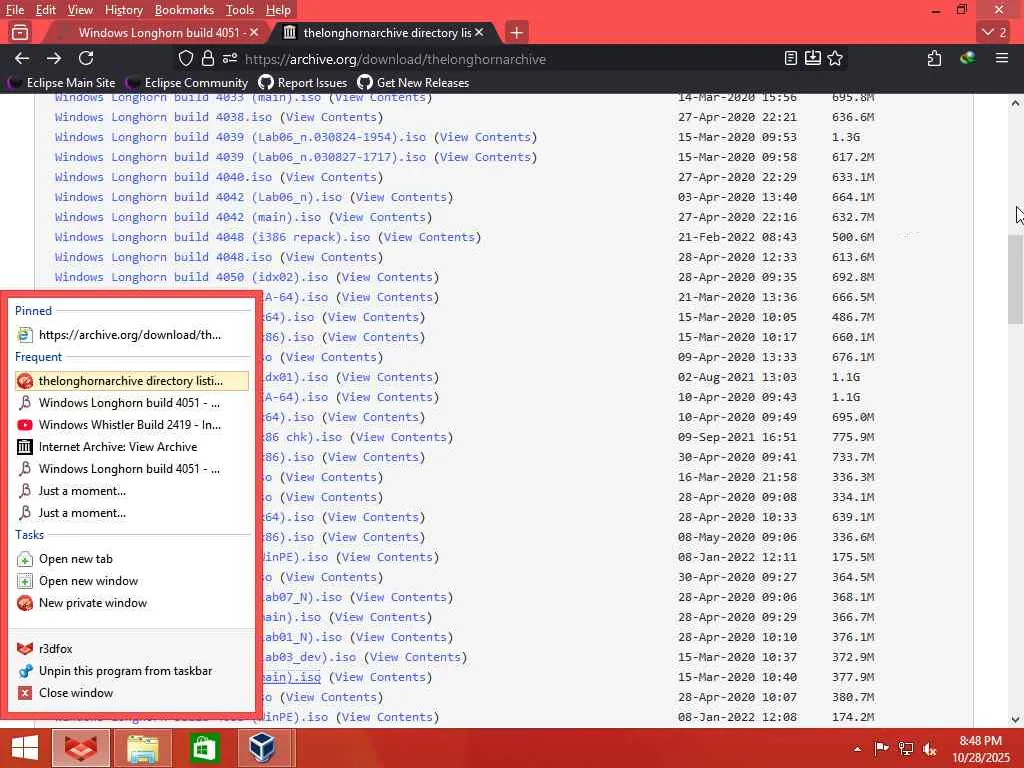The image size is (1024, 768).
Task: Select thelonghornarchive directory listing jump list item
Action: coord(131,381)
